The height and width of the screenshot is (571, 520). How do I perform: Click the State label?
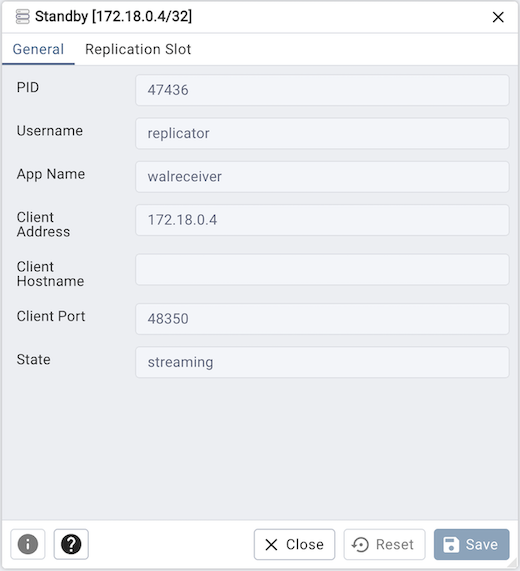click(x=34, y=359)
